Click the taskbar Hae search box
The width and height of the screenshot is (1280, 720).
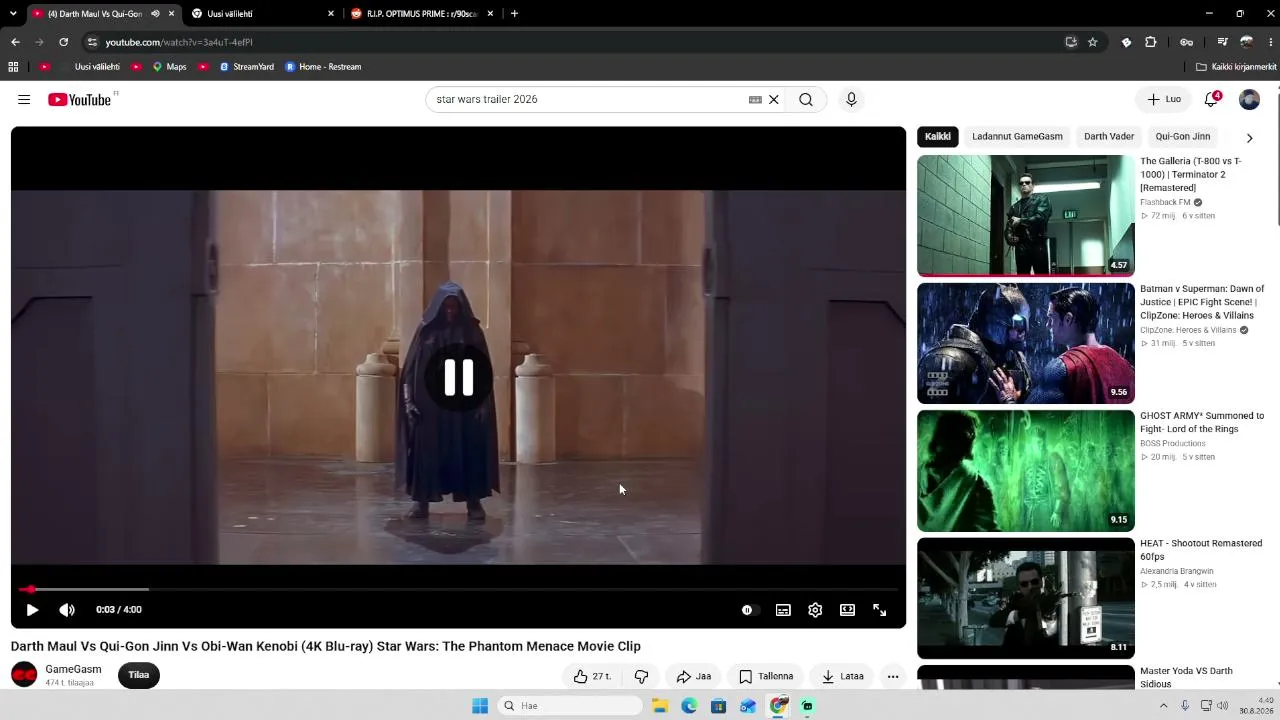pos(569,706)
